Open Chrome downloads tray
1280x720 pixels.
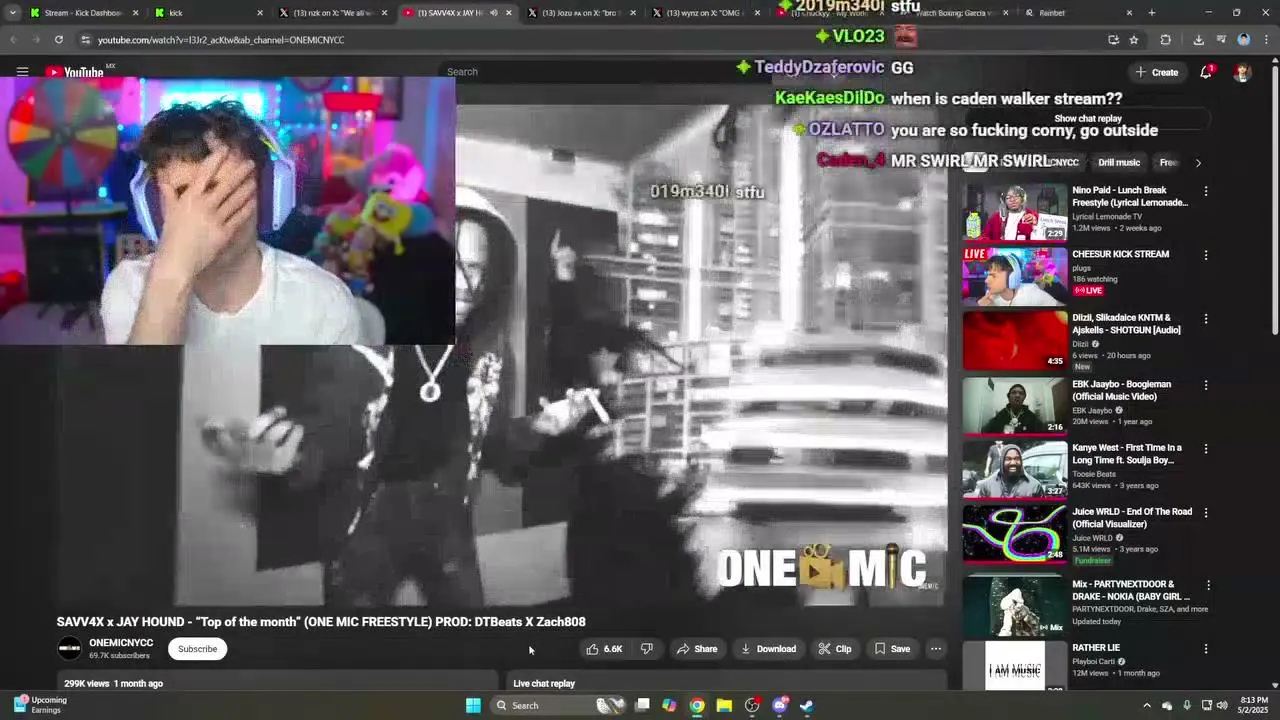click(x=1198, y=40)
